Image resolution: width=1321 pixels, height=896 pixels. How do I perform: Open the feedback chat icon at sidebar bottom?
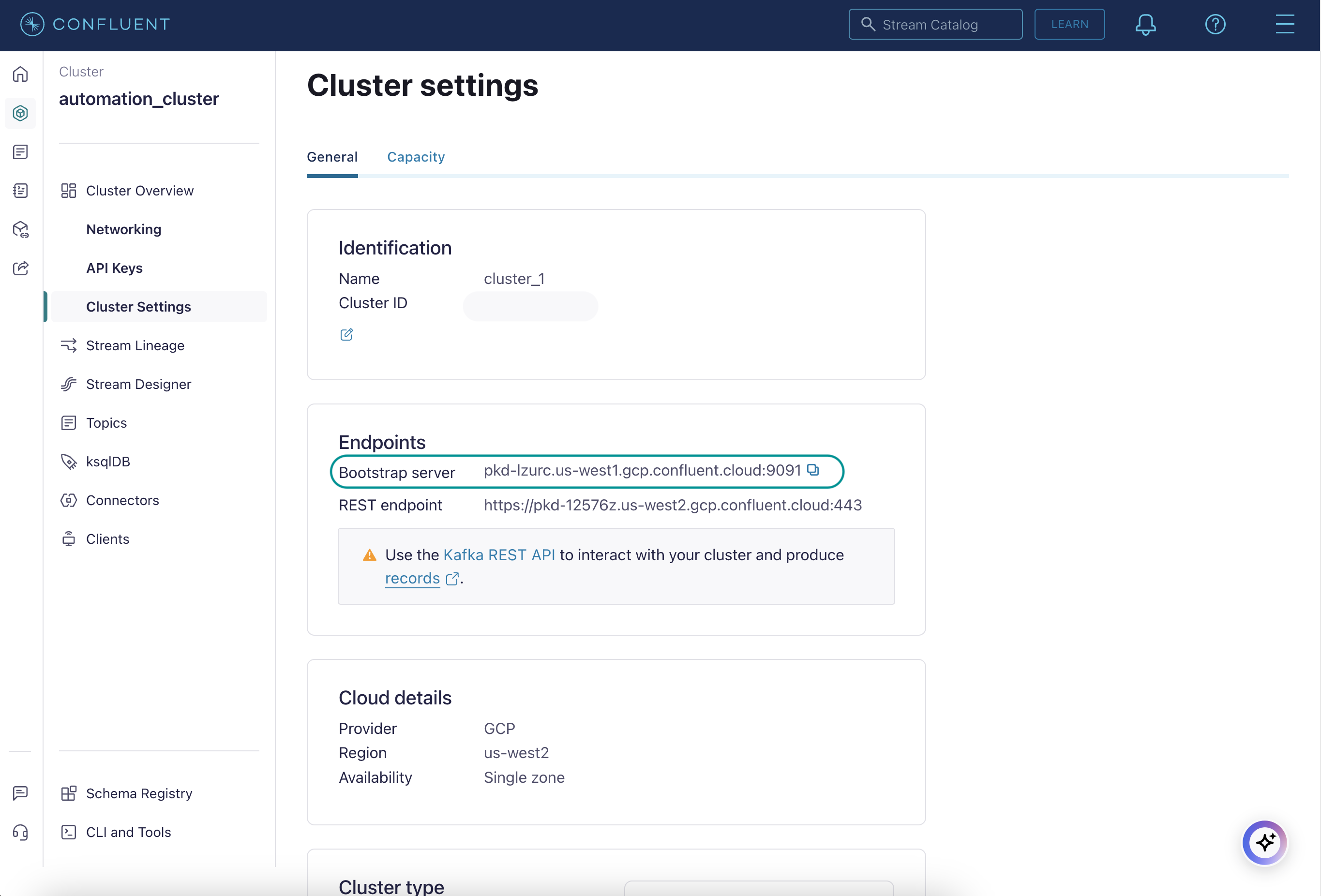pos(20,793)
